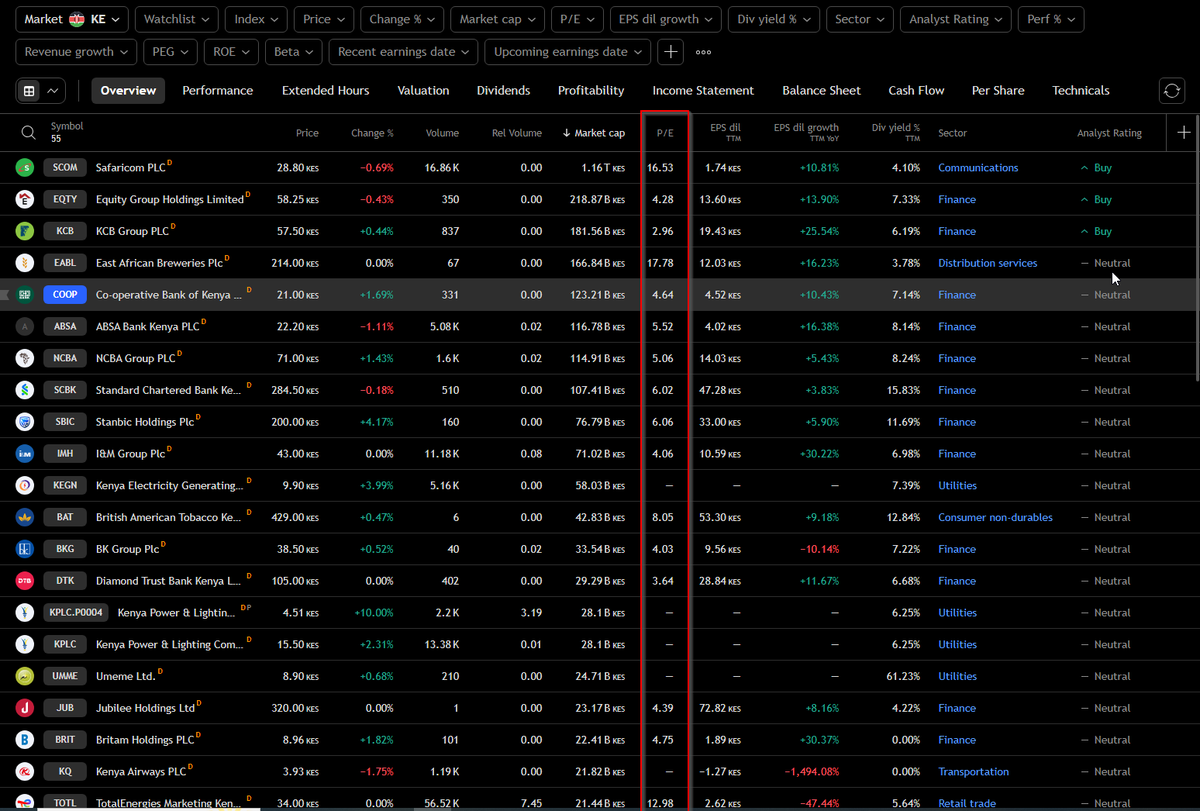Switch to the Valuation tab
This screenshot has width=1200, height=811.
pyautogui.click(x=423, y=91)
